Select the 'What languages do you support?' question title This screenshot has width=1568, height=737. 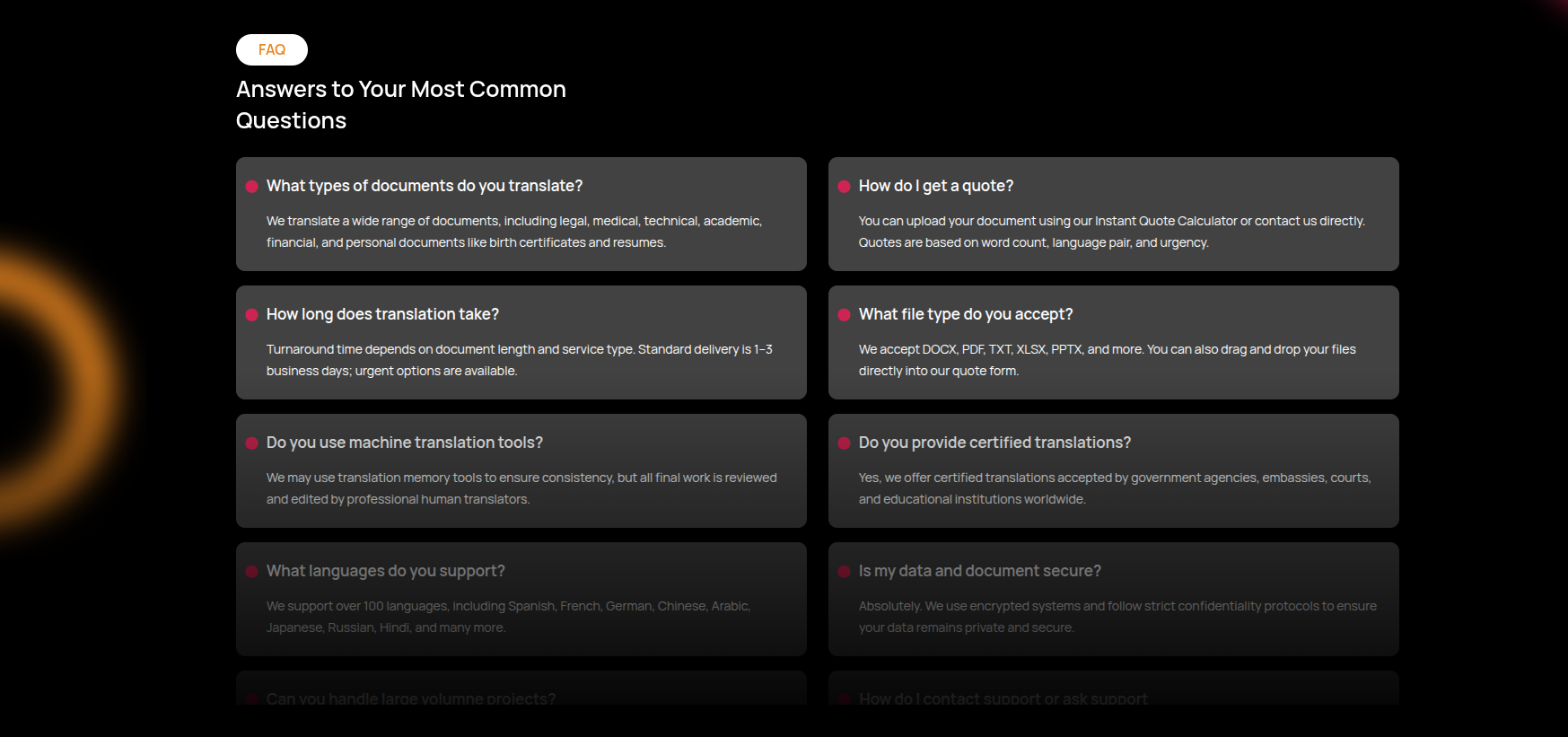385,571
